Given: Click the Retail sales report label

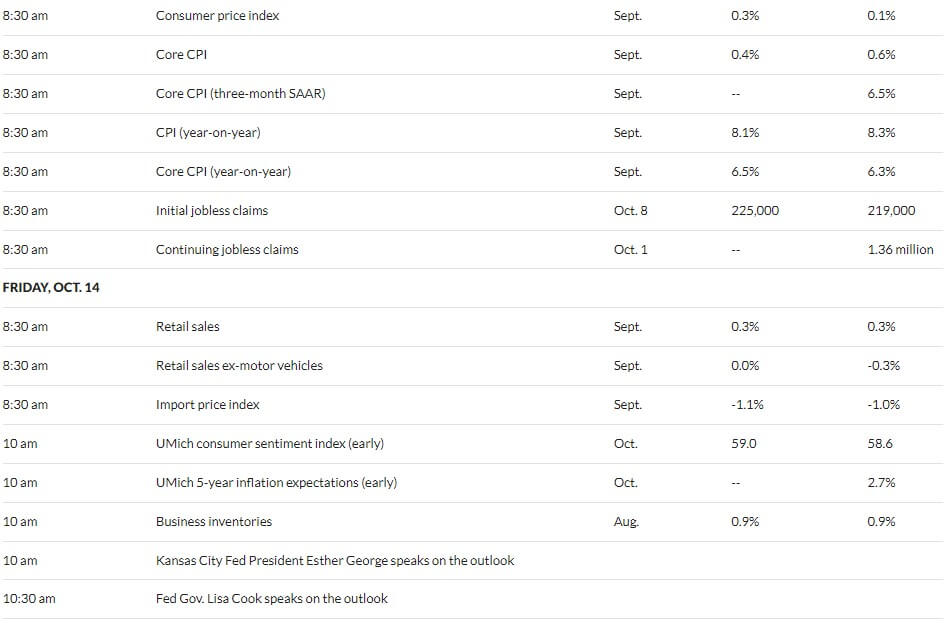Looking at the screenshot, I should (x=188, y=327).
